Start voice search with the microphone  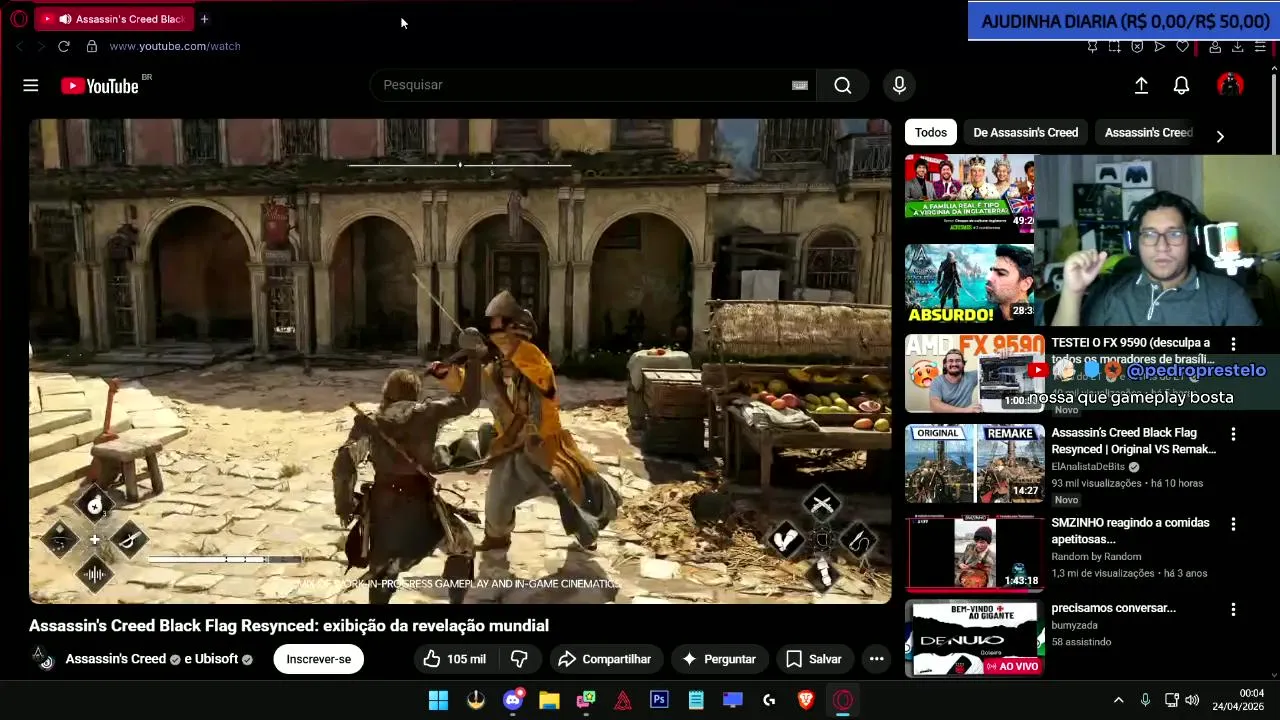pos(899,85)
